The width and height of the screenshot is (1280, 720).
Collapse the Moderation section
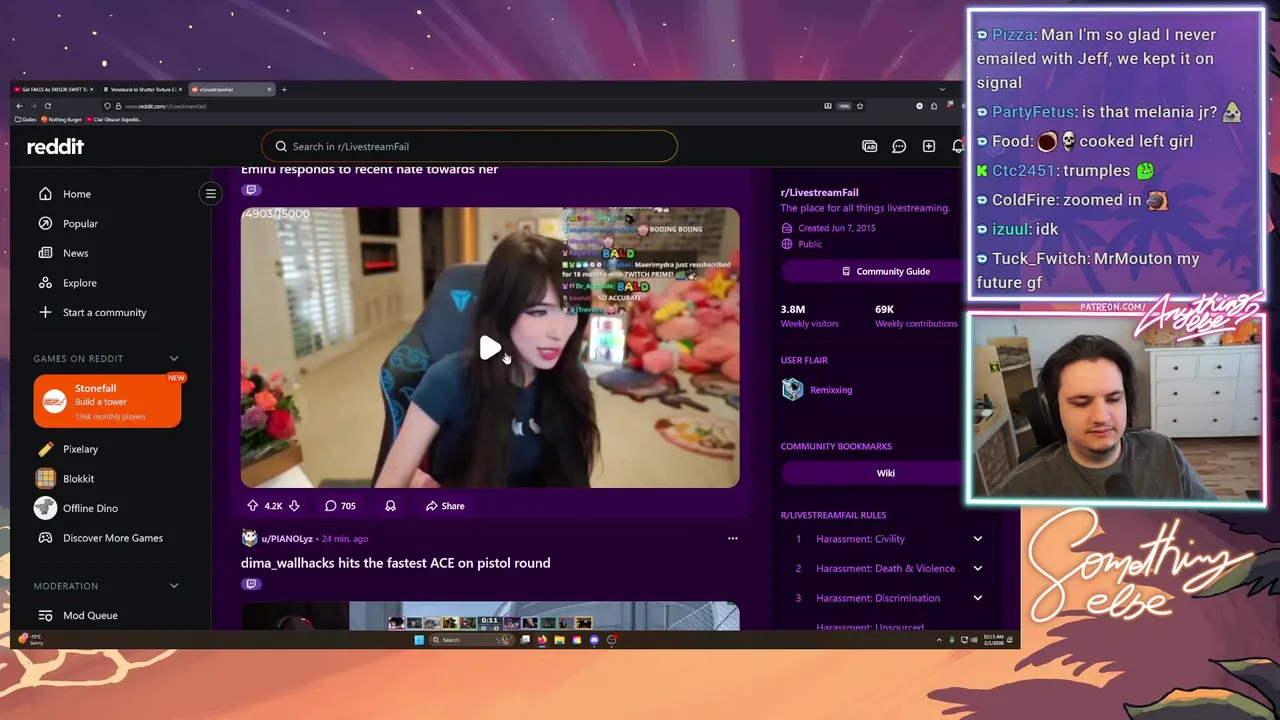tap(174, 586)
